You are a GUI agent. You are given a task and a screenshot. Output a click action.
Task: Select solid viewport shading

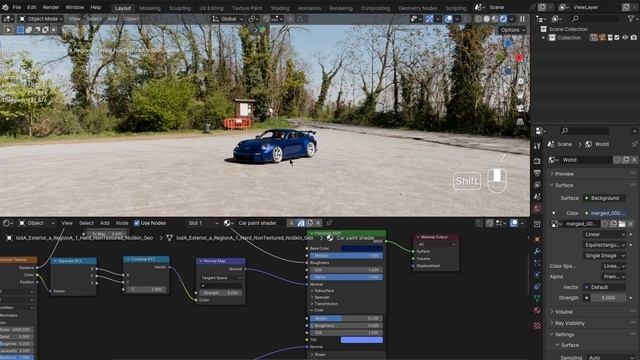(487, 19)
